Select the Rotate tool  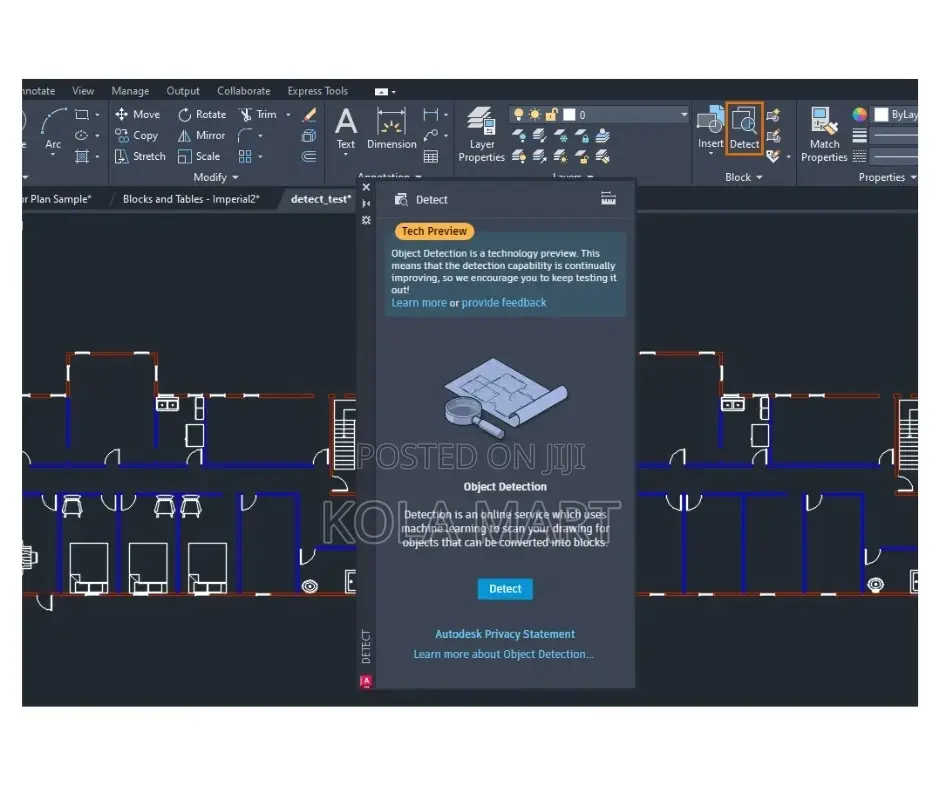pos(202,114)
